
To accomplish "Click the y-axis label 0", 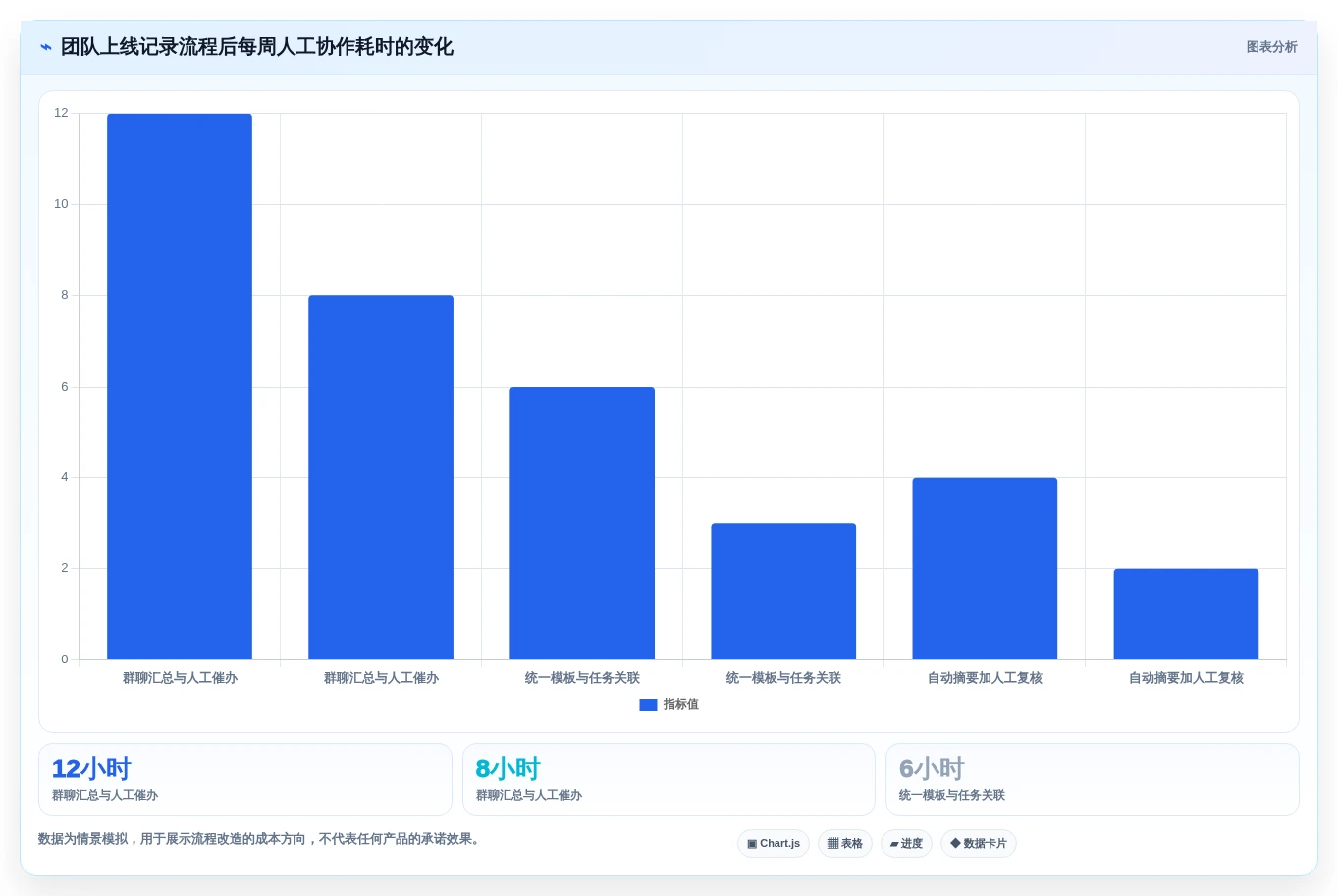I will (65, 659).
